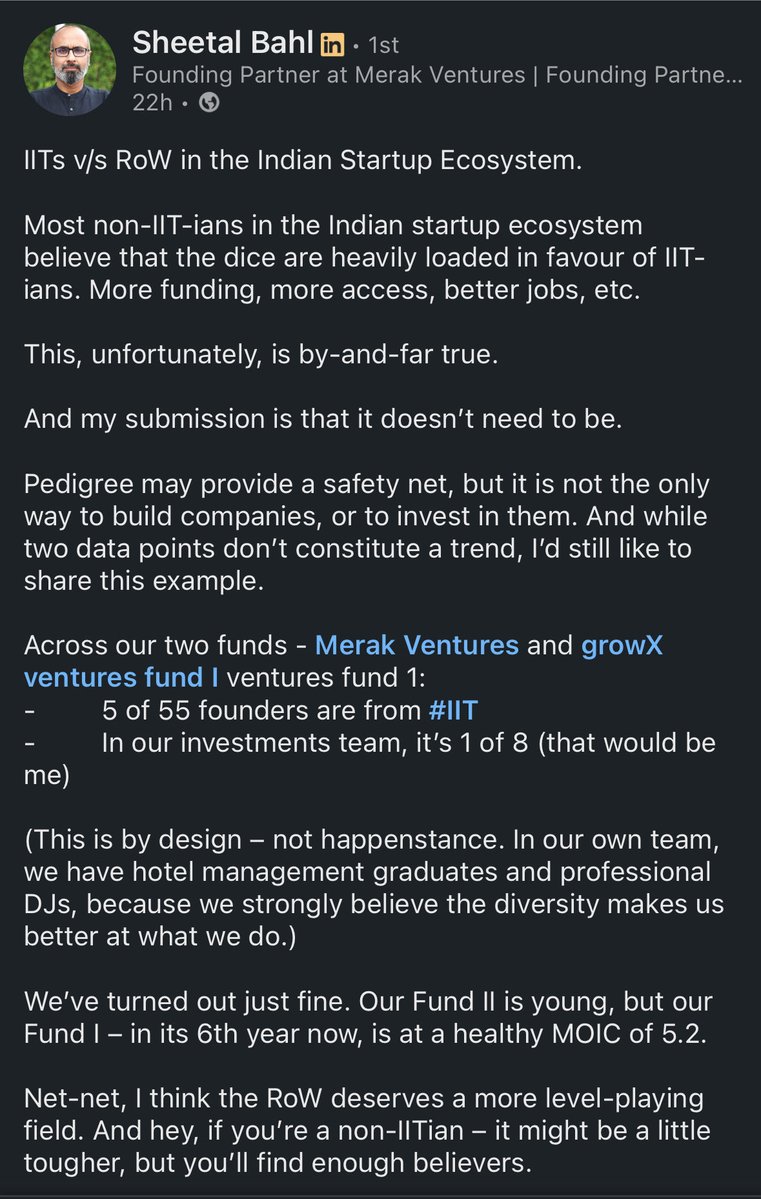Click the paragraph beginning with Pedigree may provide
This screenshot has height=1199, width=761.
365,532
